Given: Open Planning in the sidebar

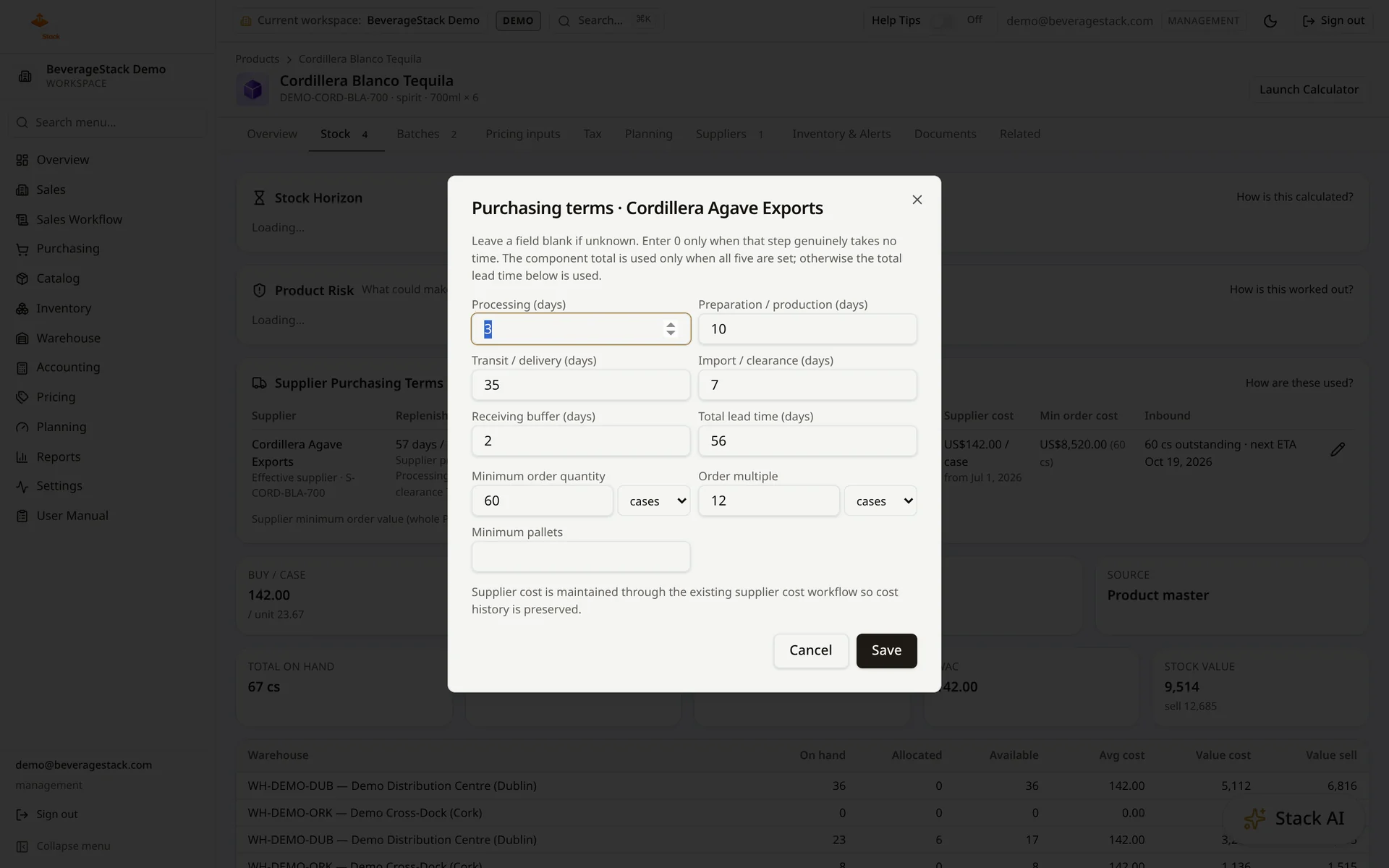Looking at the screenshot, I should click(x=61, y=427).
